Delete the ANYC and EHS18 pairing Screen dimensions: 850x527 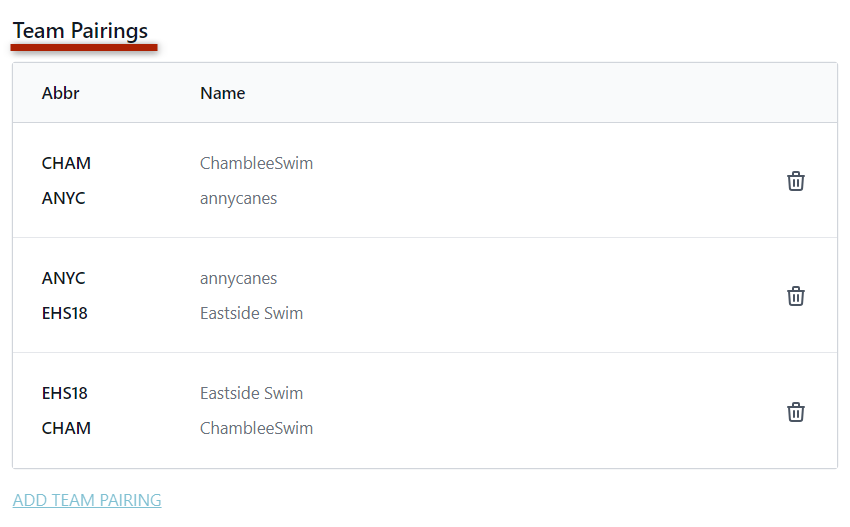point(795,296)
